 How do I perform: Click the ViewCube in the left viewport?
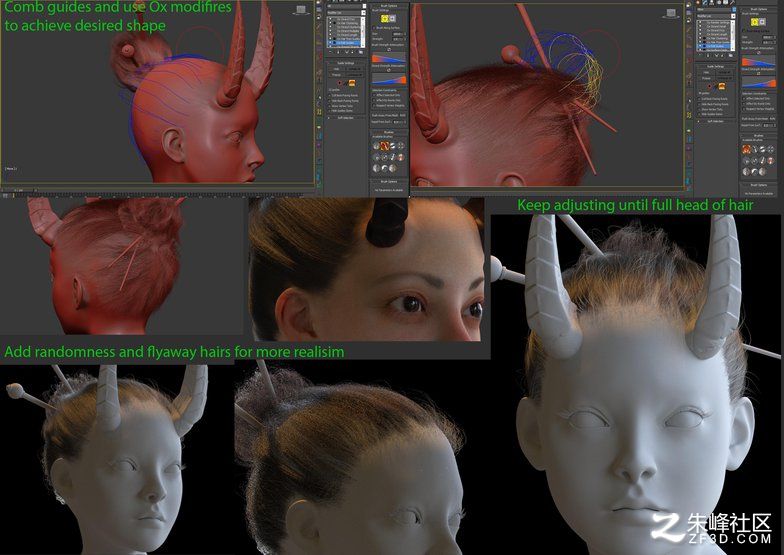(x=302, y=9)
